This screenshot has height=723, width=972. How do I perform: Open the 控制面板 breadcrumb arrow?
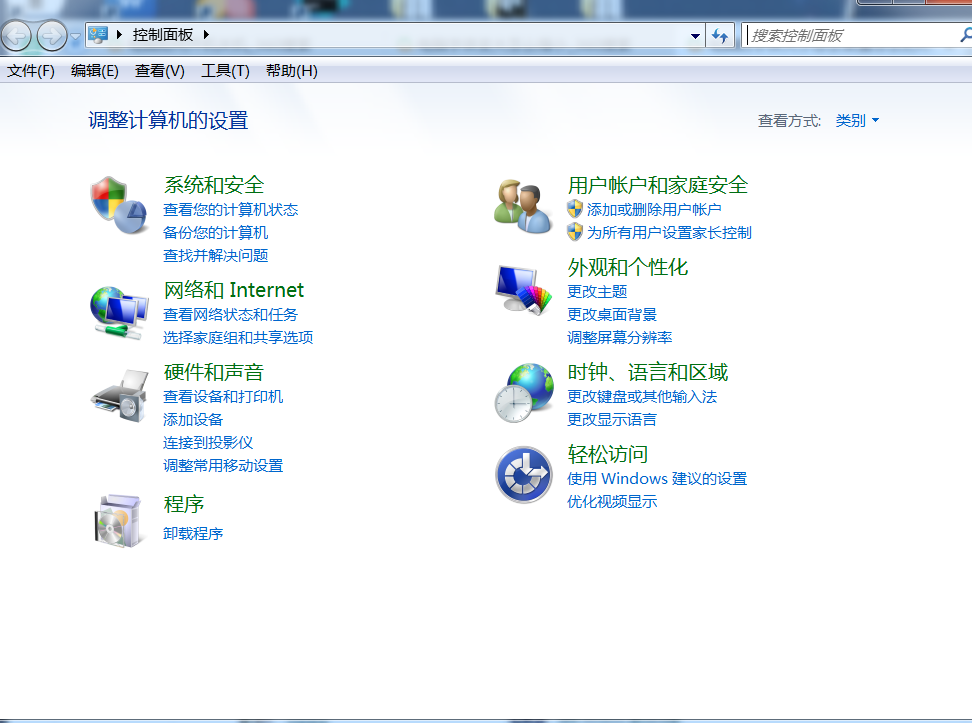pos(205,34)
